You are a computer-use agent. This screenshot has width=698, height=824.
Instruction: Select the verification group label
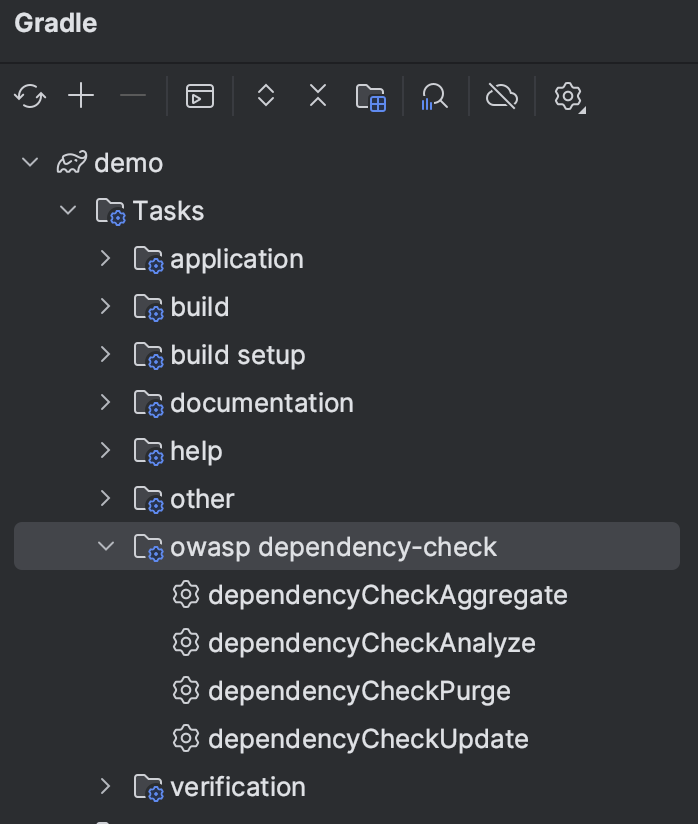point(238,787)
